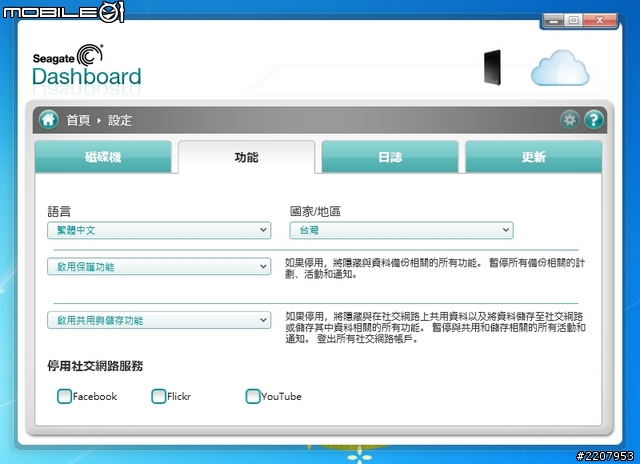The height and width of the screenshot is (464, 640).
Task: Switch to the 磁碟機 tab
Action: click(x=103, y=157)
